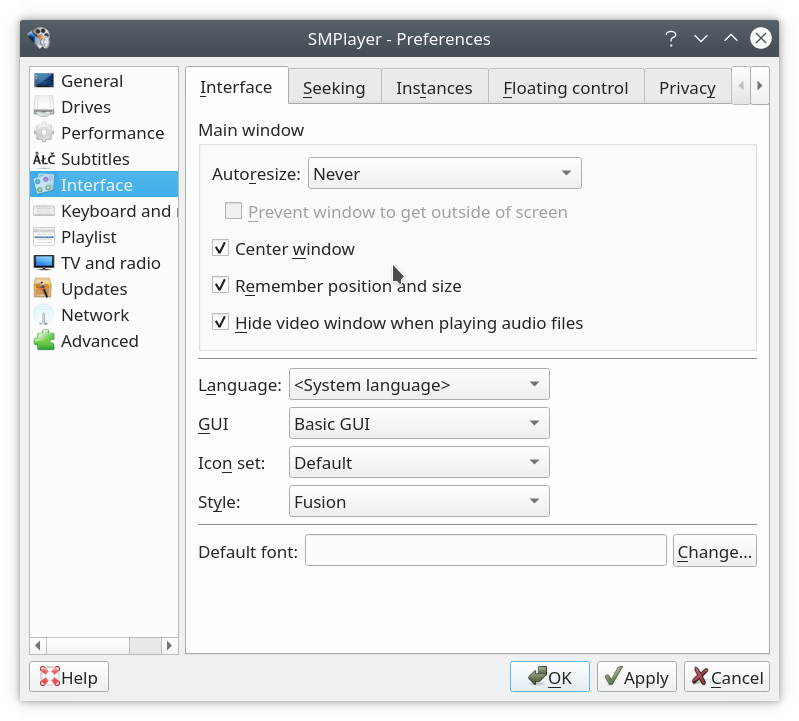The height and width of the screenshot is (721, 799).
Task: Open the Floating control tab
Action: (x=565, y=88)
